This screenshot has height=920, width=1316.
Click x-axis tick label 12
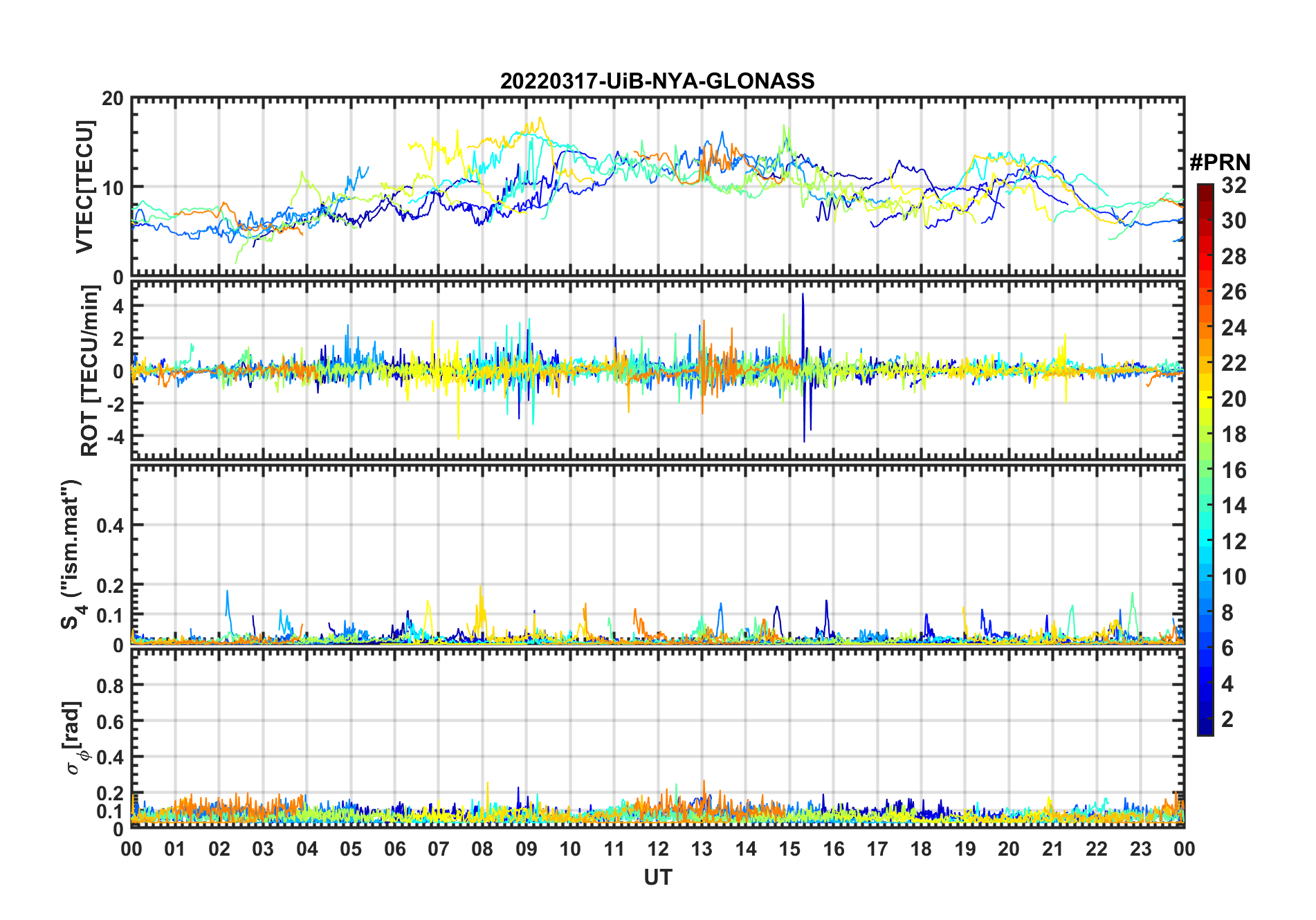[x=657, y=849]
